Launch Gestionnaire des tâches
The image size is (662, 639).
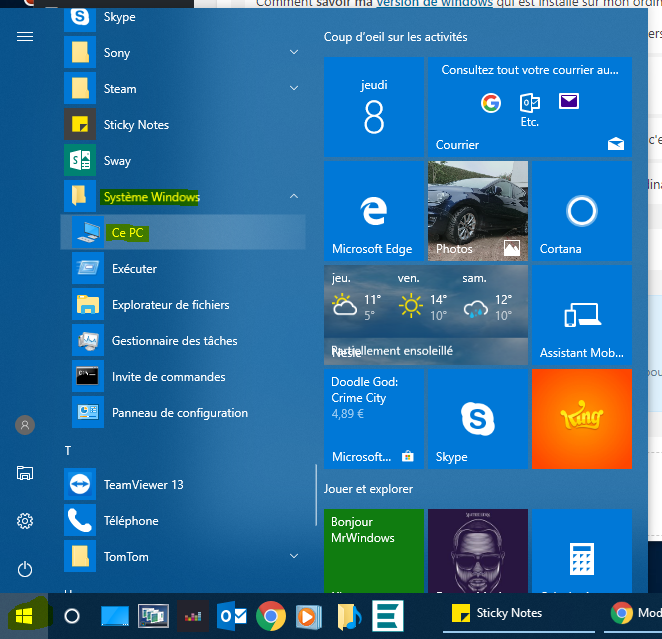click(183, 340)
